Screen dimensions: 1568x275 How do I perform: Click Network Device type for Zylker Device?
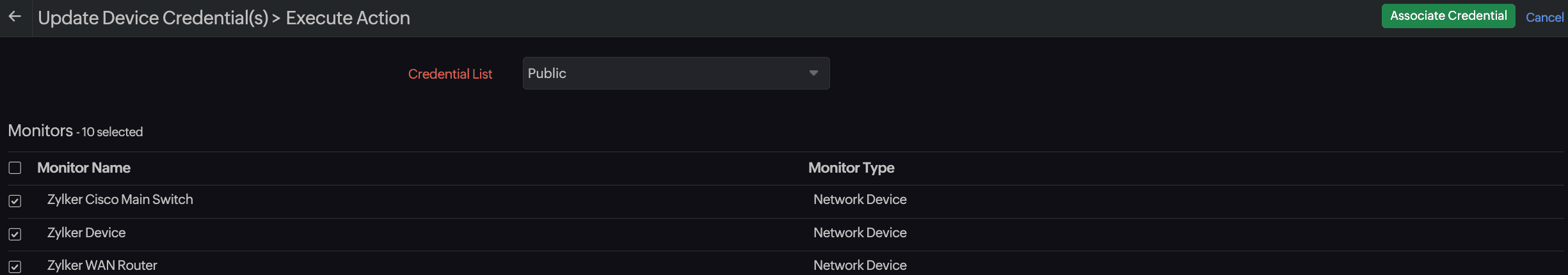(860, 233)
